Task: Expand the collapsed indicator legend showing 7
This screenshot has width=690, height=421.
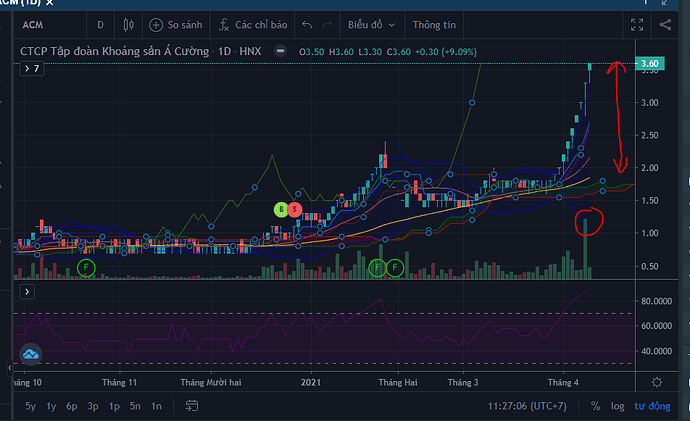Action: (31, 69)
